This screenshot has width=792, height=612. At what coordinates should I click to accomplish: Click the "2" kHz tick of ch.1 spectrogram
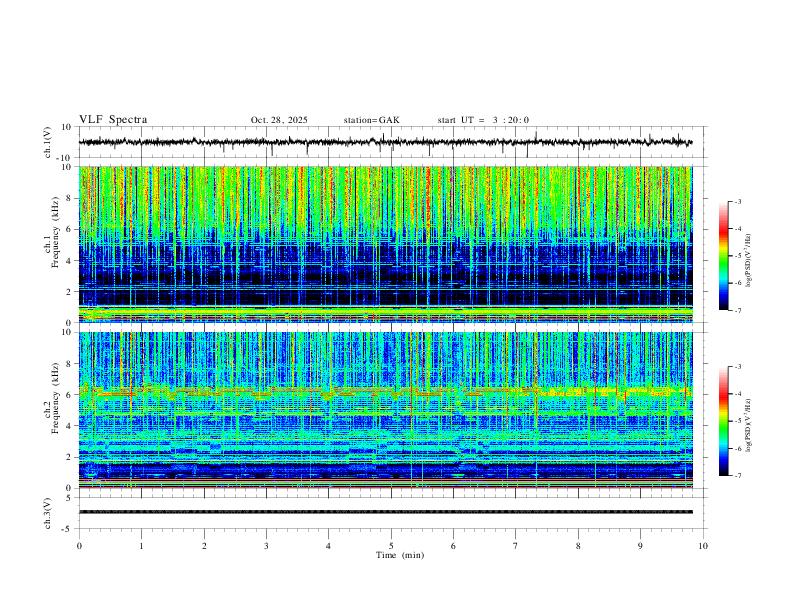click(x=70, y=292)
